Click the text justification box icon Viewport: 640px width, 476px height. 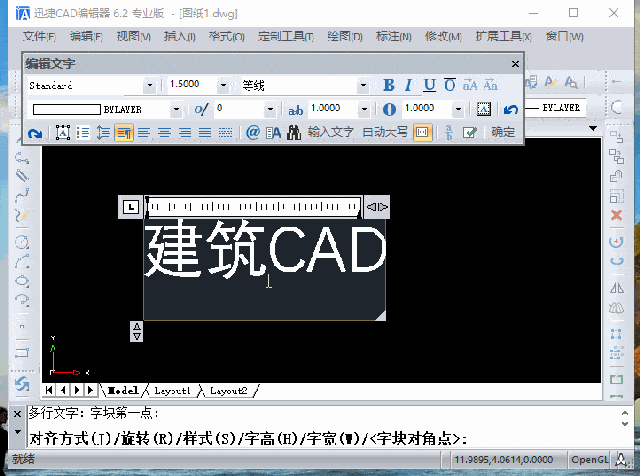pyautogui.click(x=62, y=132)
